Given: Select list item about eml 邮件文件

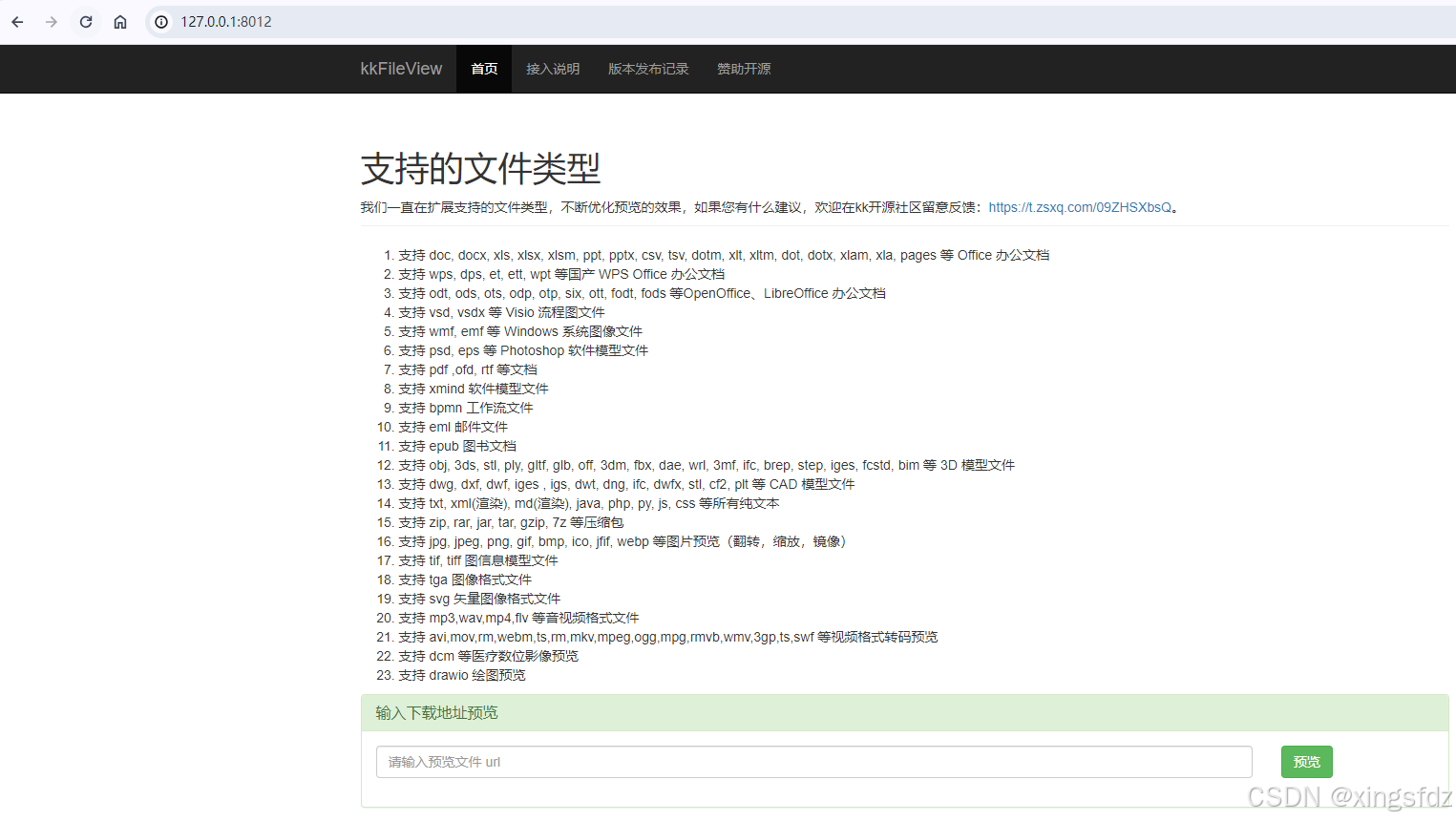Looking at the screenshot, I should pyautogui.click(x=453, y=427).
